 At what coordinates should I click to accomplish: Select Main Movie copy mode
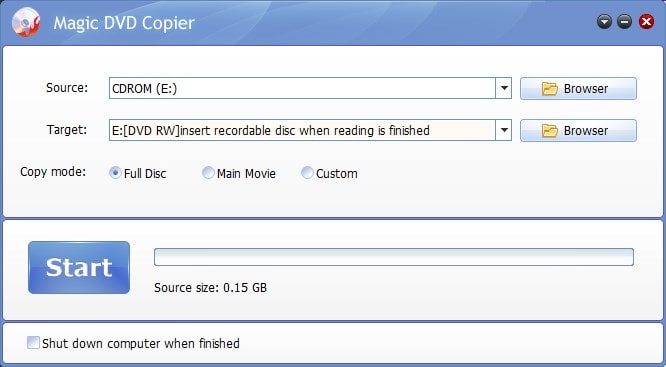(208, 173)
